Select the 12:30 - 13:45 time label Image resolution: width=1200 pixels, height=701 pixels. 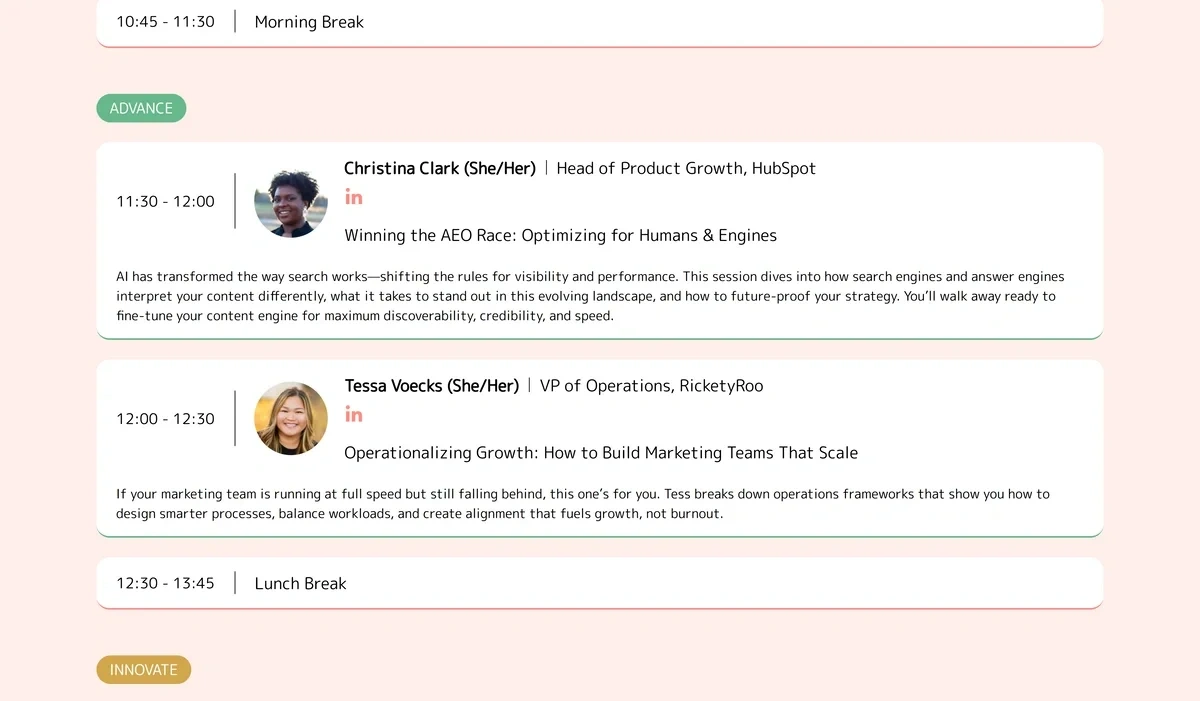coord(165,582)
